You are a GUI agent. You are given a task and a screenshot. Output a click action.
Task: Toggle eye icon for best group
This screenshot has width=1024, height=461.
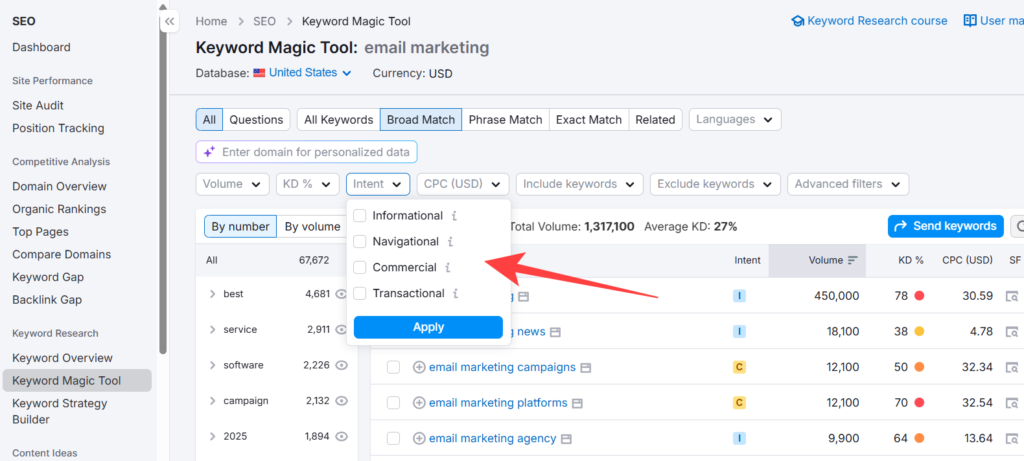click(x=341, y=294)
